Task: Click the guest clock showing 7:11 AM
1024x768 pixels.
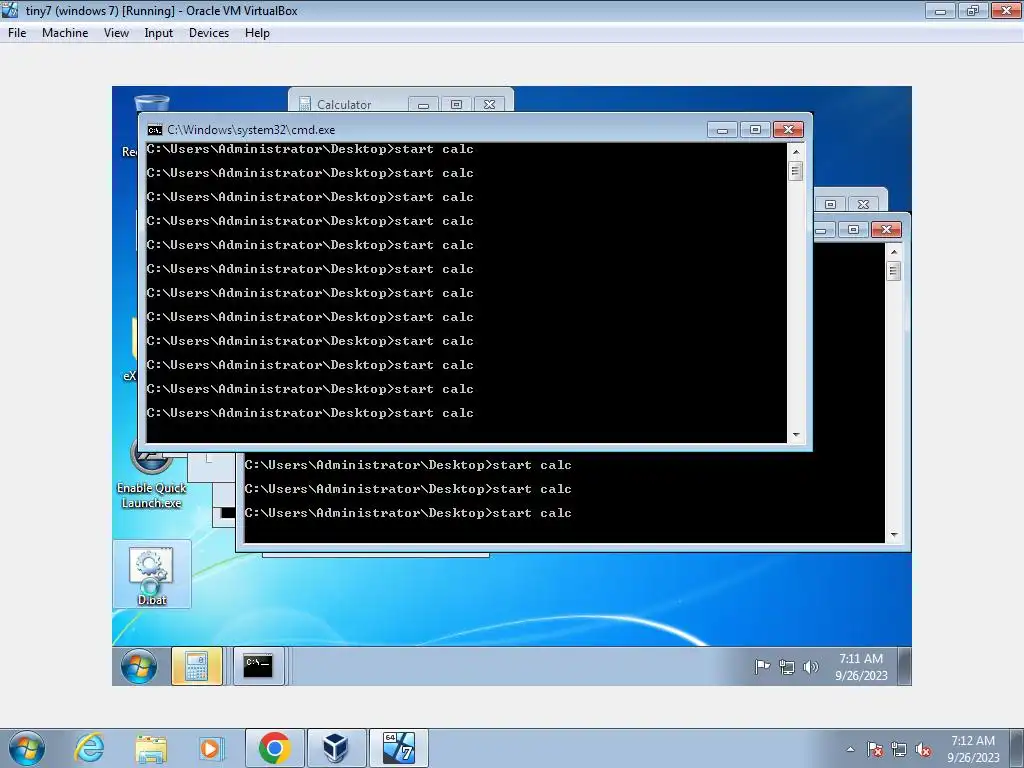Action: coord(861,667)
